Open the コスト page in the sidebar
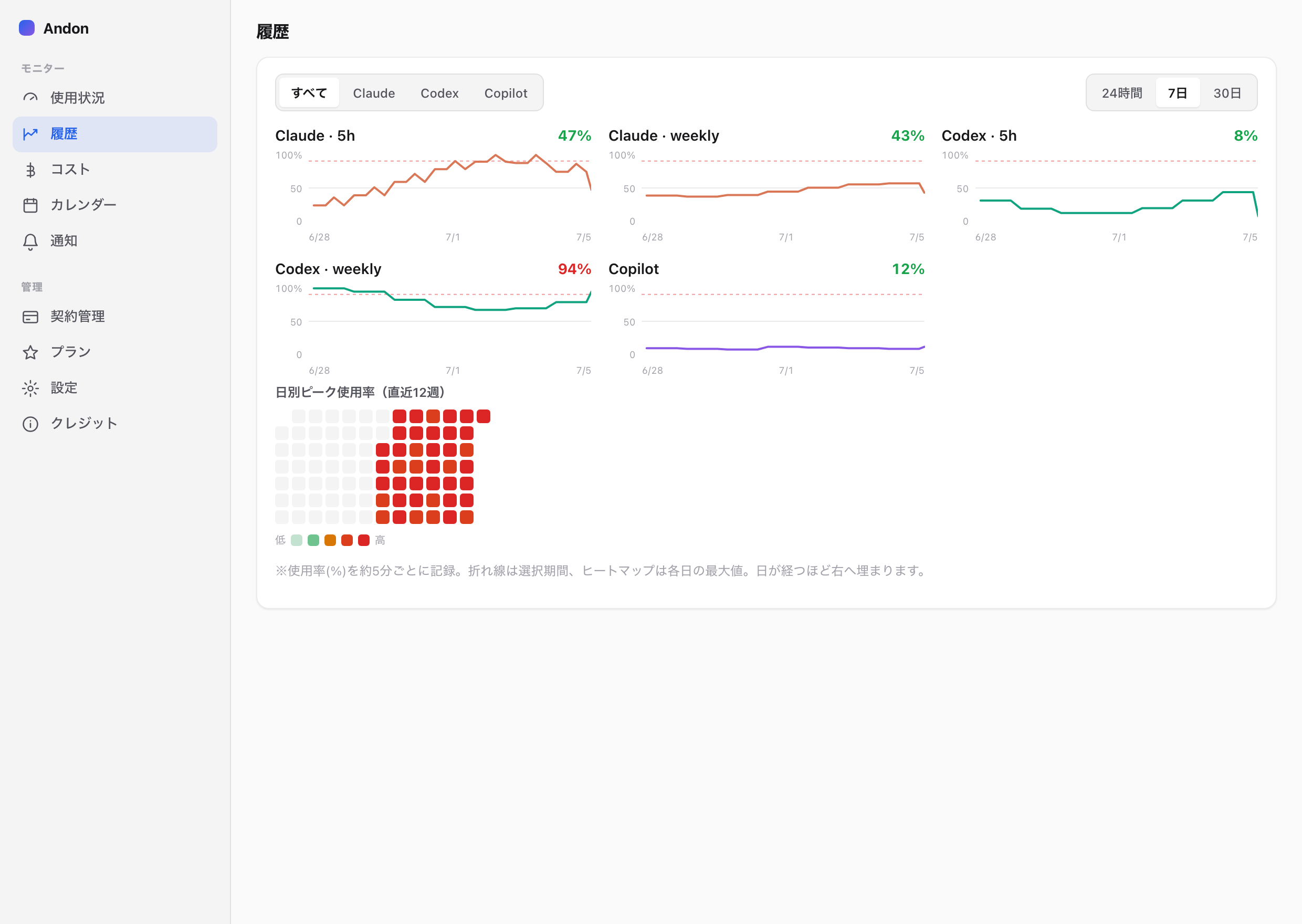 tap(115, 170)
